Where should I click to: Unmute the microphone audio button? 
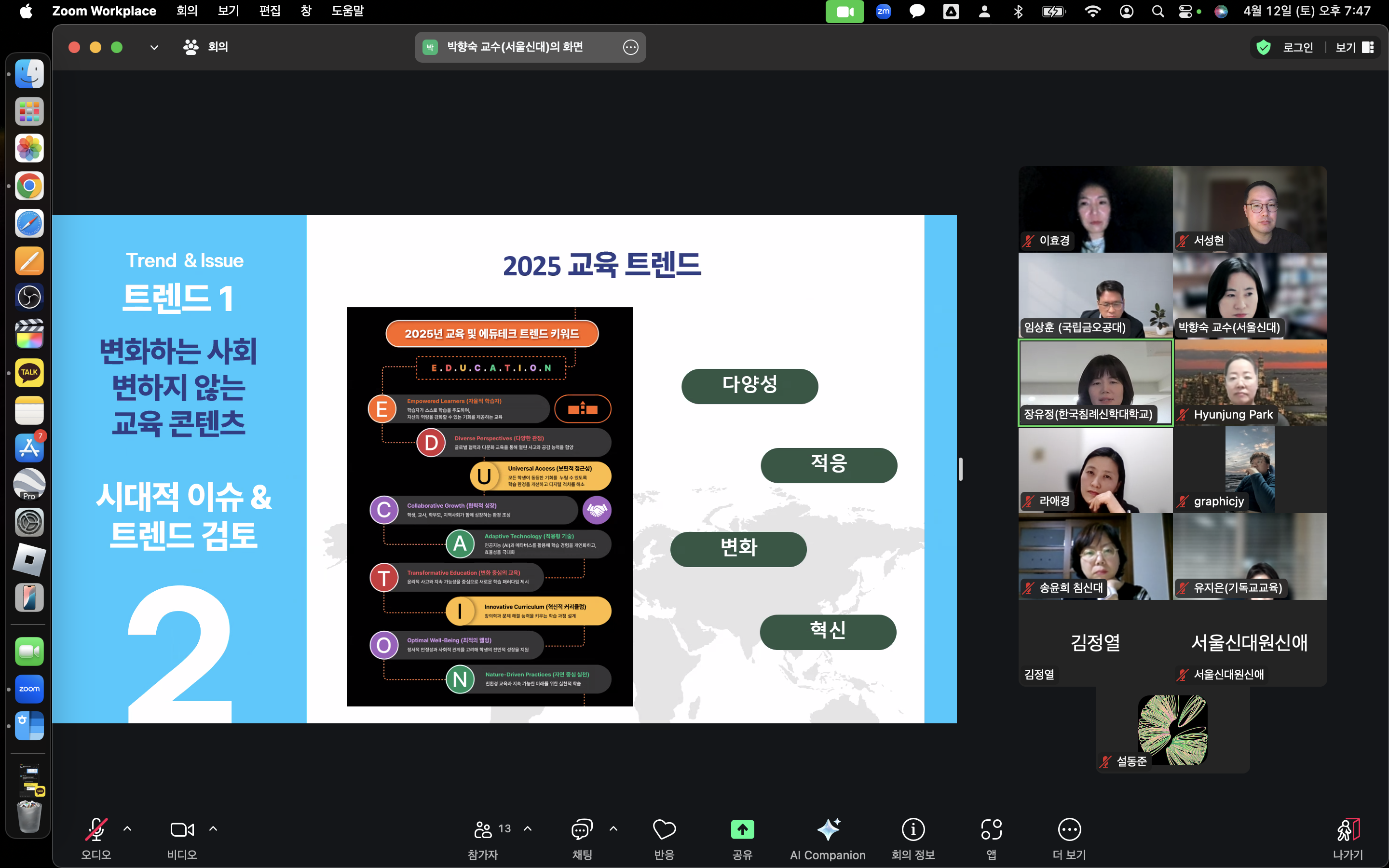(96, 829)
